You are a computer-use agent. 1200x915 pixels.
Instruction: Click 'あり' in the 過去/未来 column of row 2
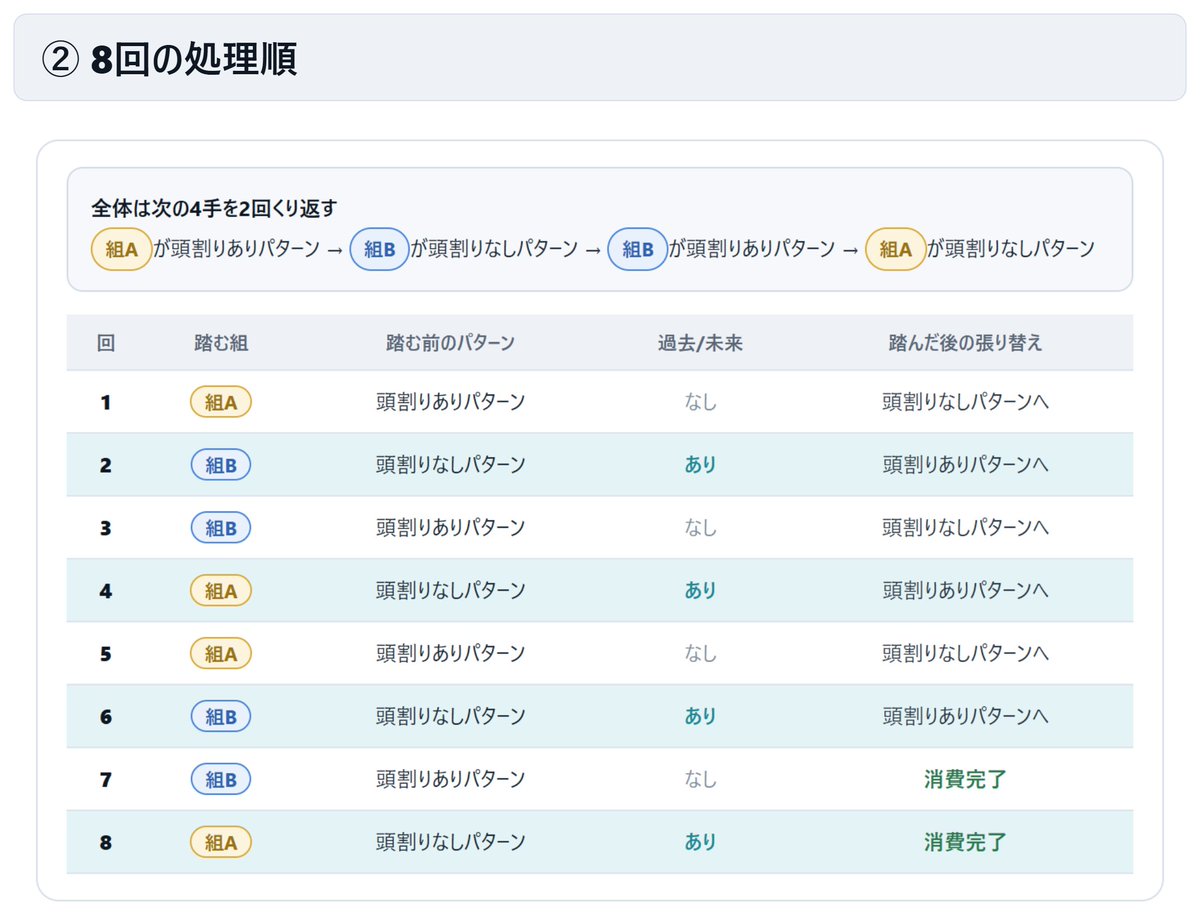pos(700,465)
